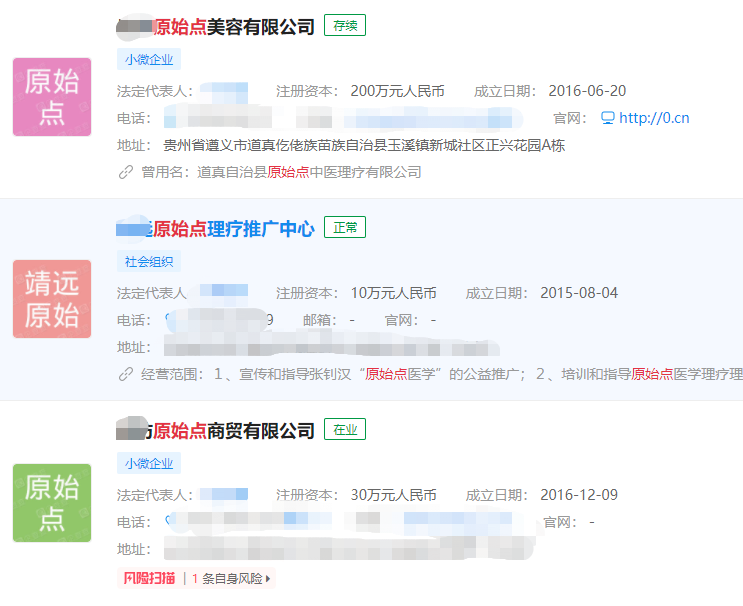Expand the 1 条自身风险 arrow

268,579
